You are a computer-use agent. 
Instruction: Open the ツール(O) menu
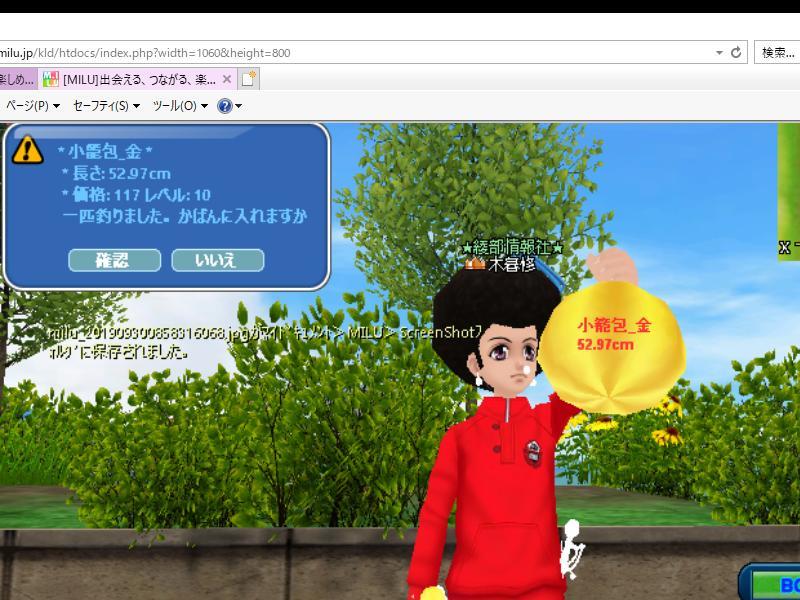(x=180, y=106)
